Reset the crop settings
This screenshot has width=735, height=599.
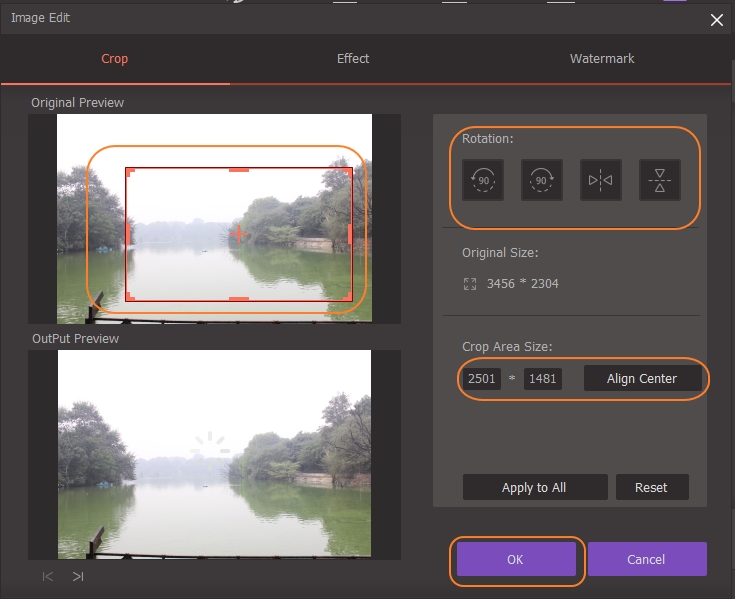tap(651, 487)
